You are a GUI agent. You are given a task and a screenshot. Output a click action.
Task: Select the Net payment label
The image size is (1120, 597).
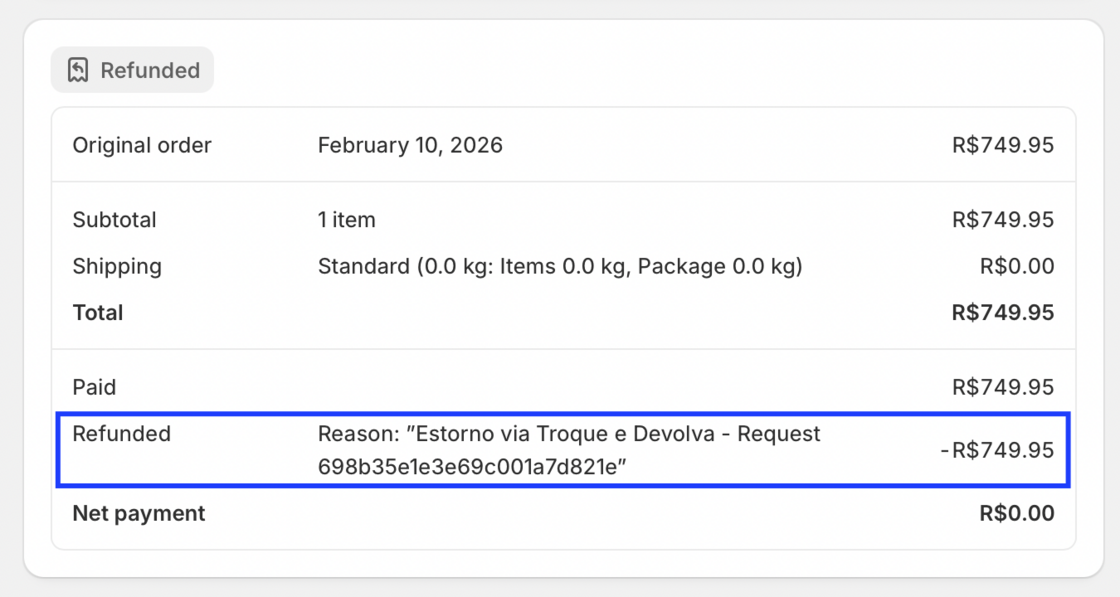coord(138,513)
